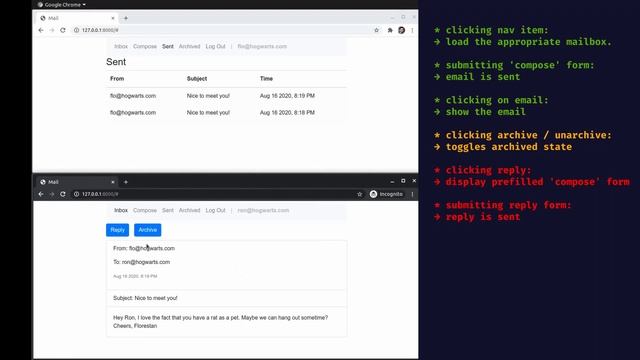The width and height of the screenshot is (640, 360).
Task: Open Inbox link in top window nav
Action: [x=121, y=47]
